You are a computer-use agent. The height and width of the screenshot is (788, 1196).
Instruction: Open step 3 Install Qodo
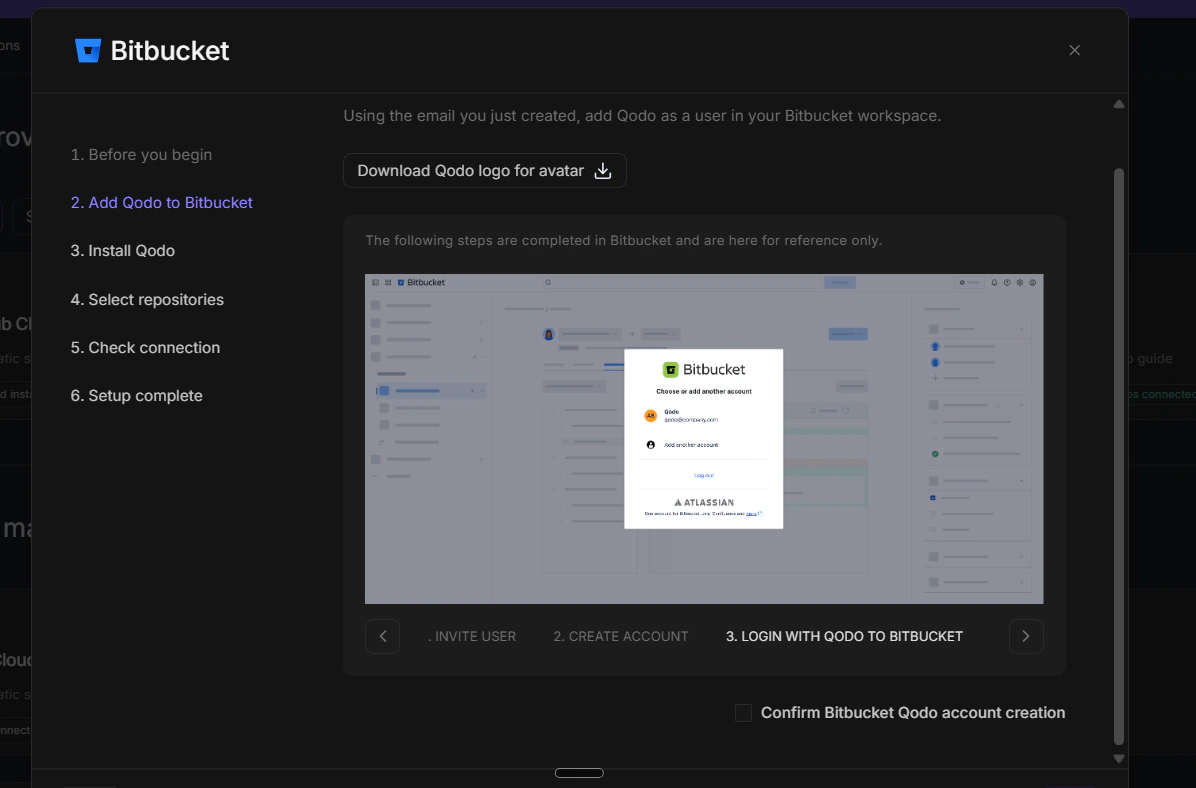123,251
